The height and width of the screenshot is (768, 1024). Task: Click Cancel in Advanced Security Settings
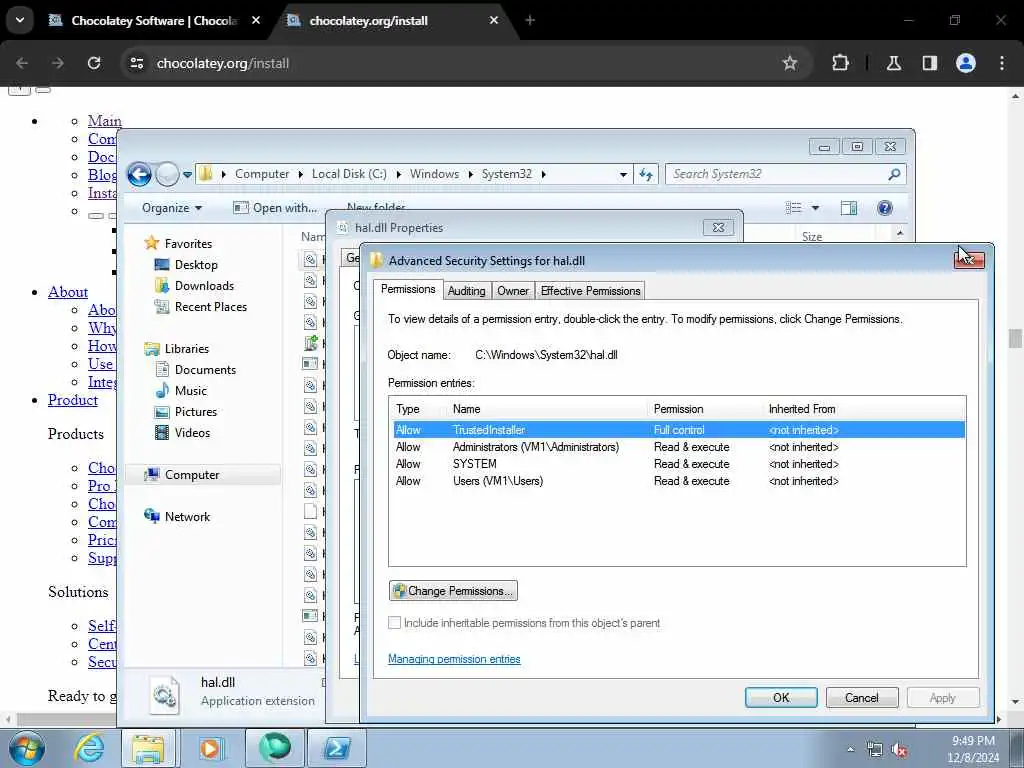click(861, 698)
